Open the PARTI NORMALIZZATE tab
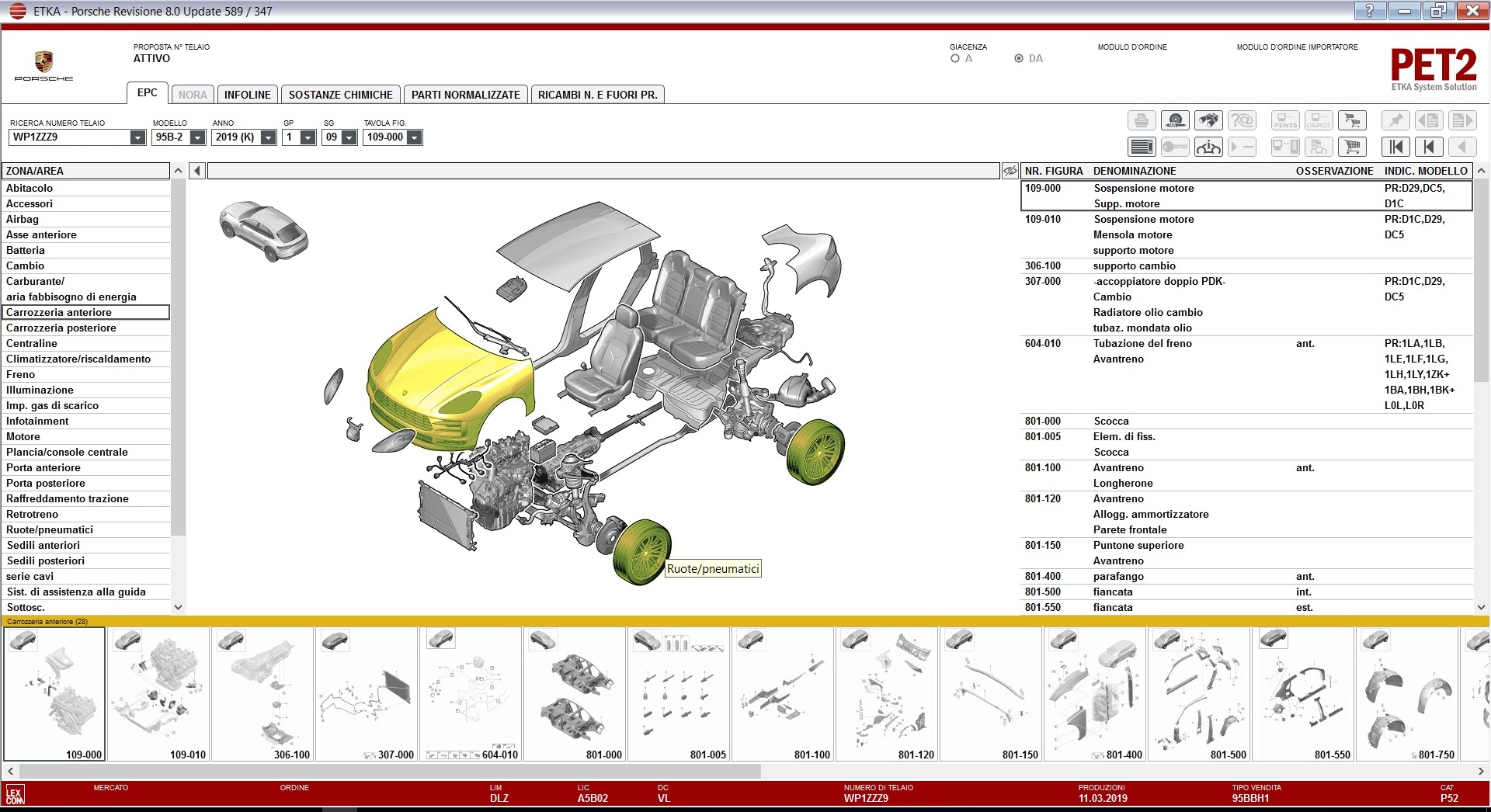1491x812 pixels. [x=466, y=95]
